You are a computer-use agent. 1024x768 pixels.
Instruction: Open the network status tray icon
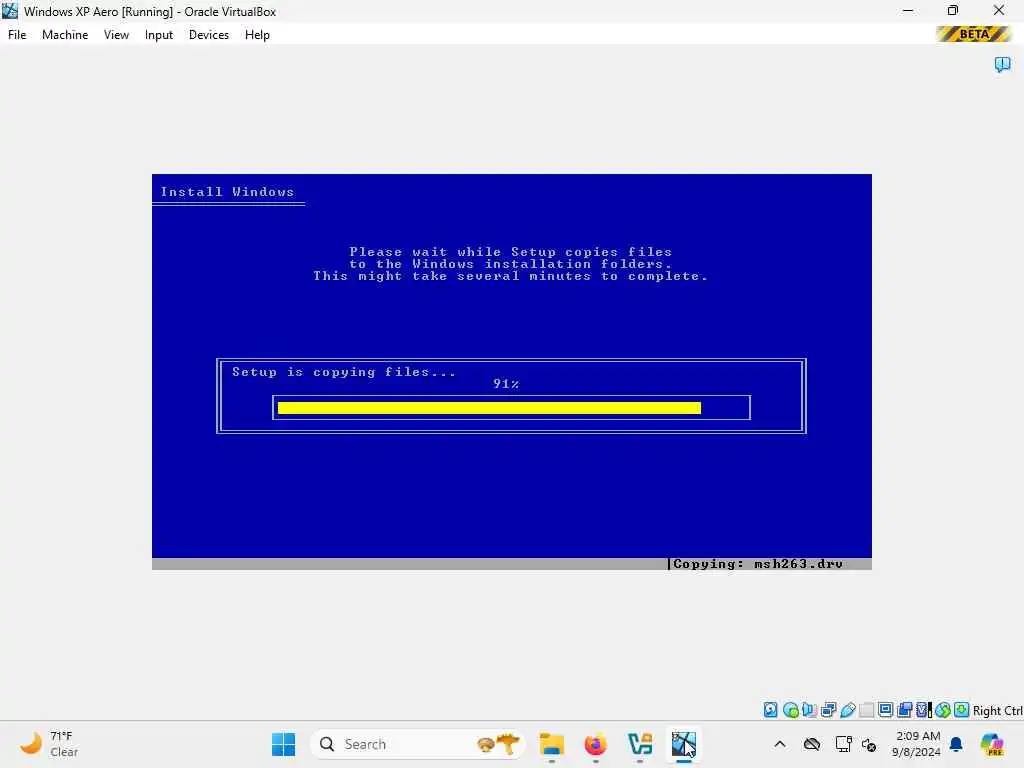[843, 744]
